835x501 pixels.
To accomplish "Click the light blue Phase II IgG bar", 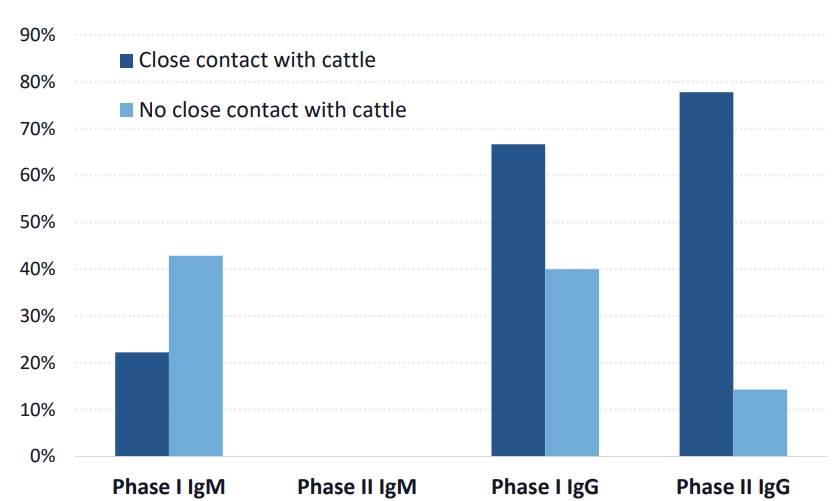I will [760, 422].
